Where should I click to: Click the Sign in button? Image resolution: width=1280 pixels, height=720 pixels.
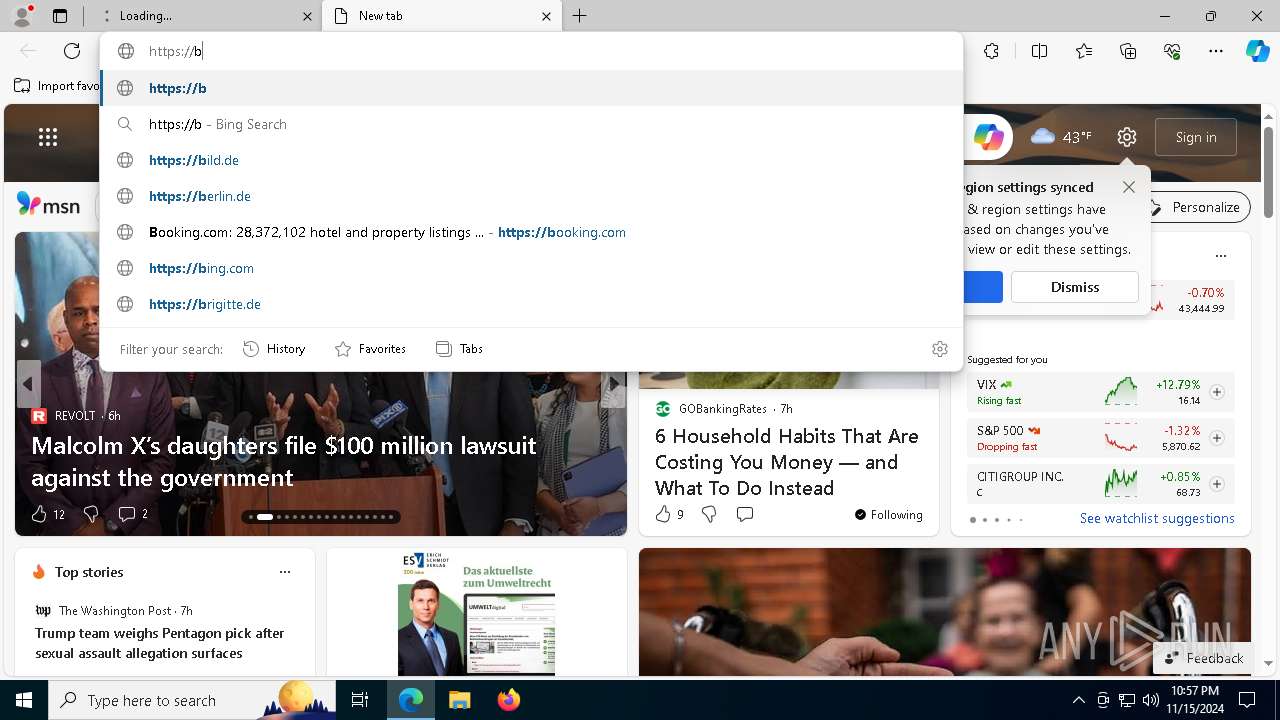tap(1196, 137)
